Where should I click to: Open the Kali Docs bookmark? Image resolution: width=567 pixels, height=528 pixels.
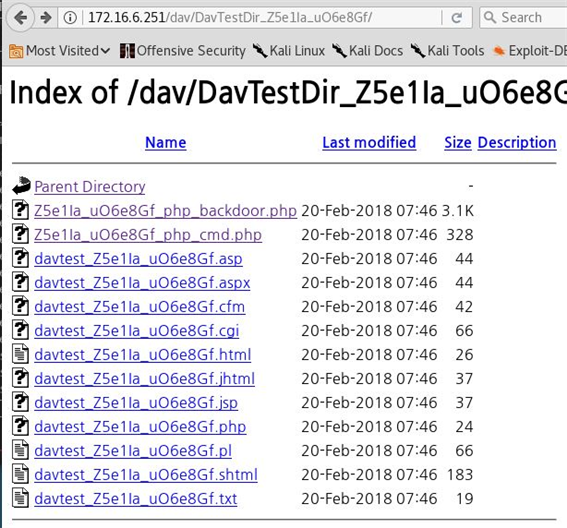(367, 51)
